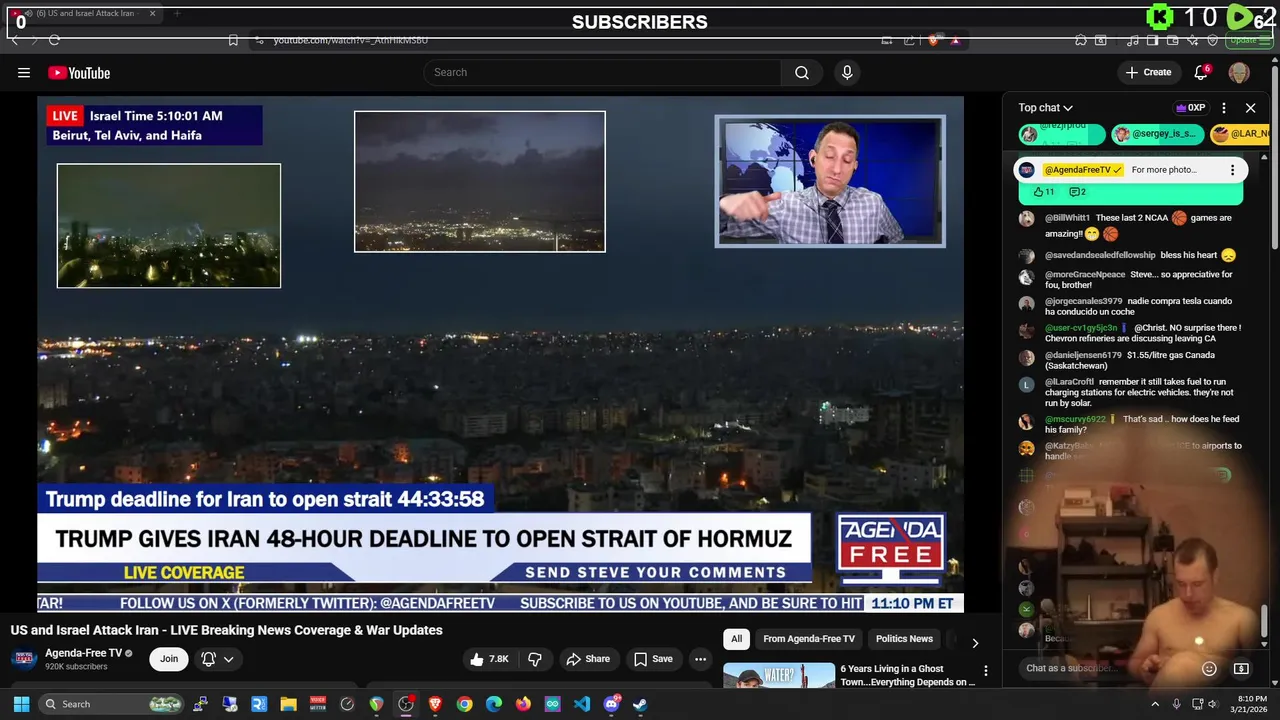Select the From Agenda-Free TV chip
The height and width of the screenshot is (720, 1280).
click(x=809, y=639)
